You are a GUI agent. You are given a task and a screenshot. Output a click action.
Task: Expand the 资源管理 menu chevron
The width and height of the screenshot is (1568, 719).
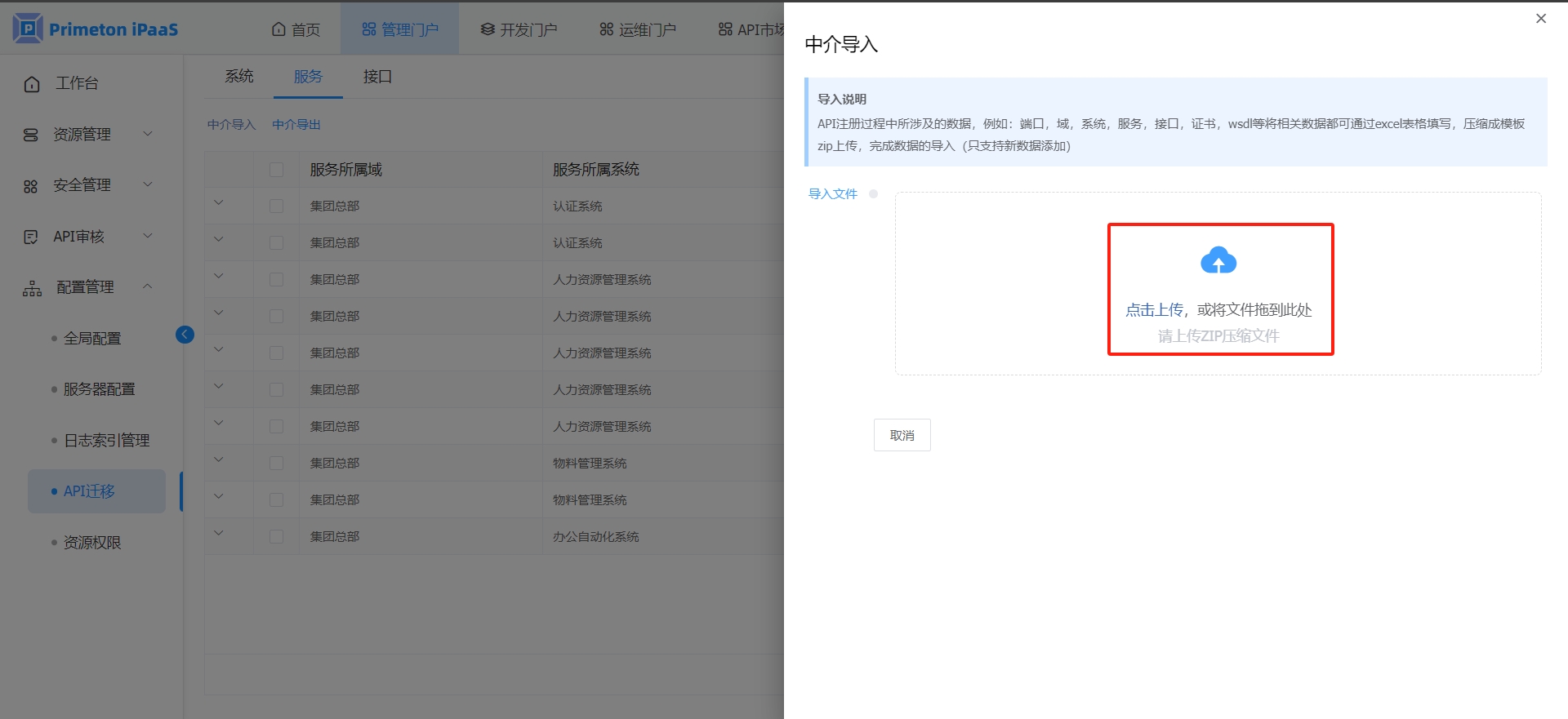click(148, 134)
